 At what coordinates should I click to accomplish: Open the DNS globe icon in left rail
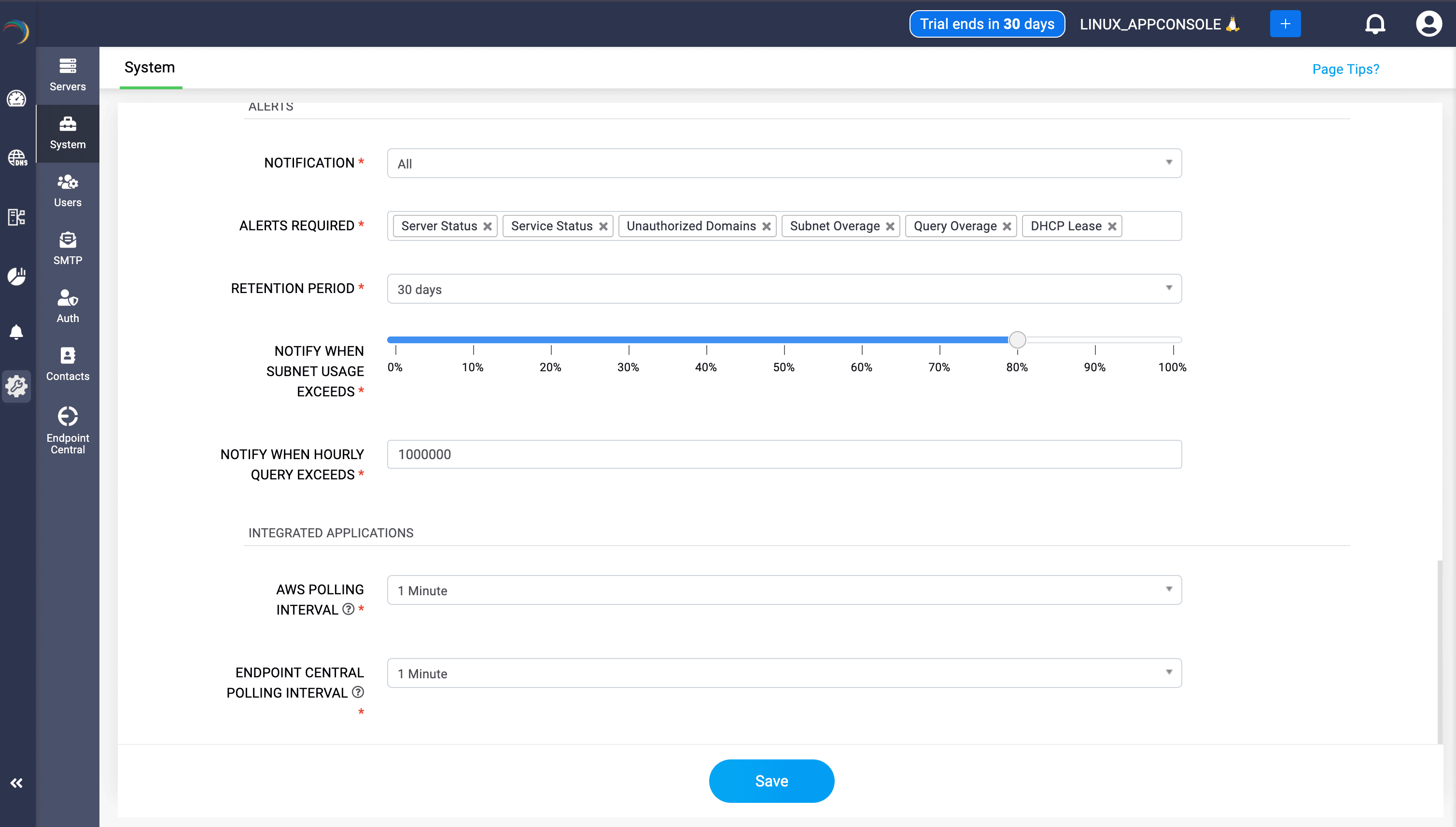pyautogui.click(x=16, y=157)
